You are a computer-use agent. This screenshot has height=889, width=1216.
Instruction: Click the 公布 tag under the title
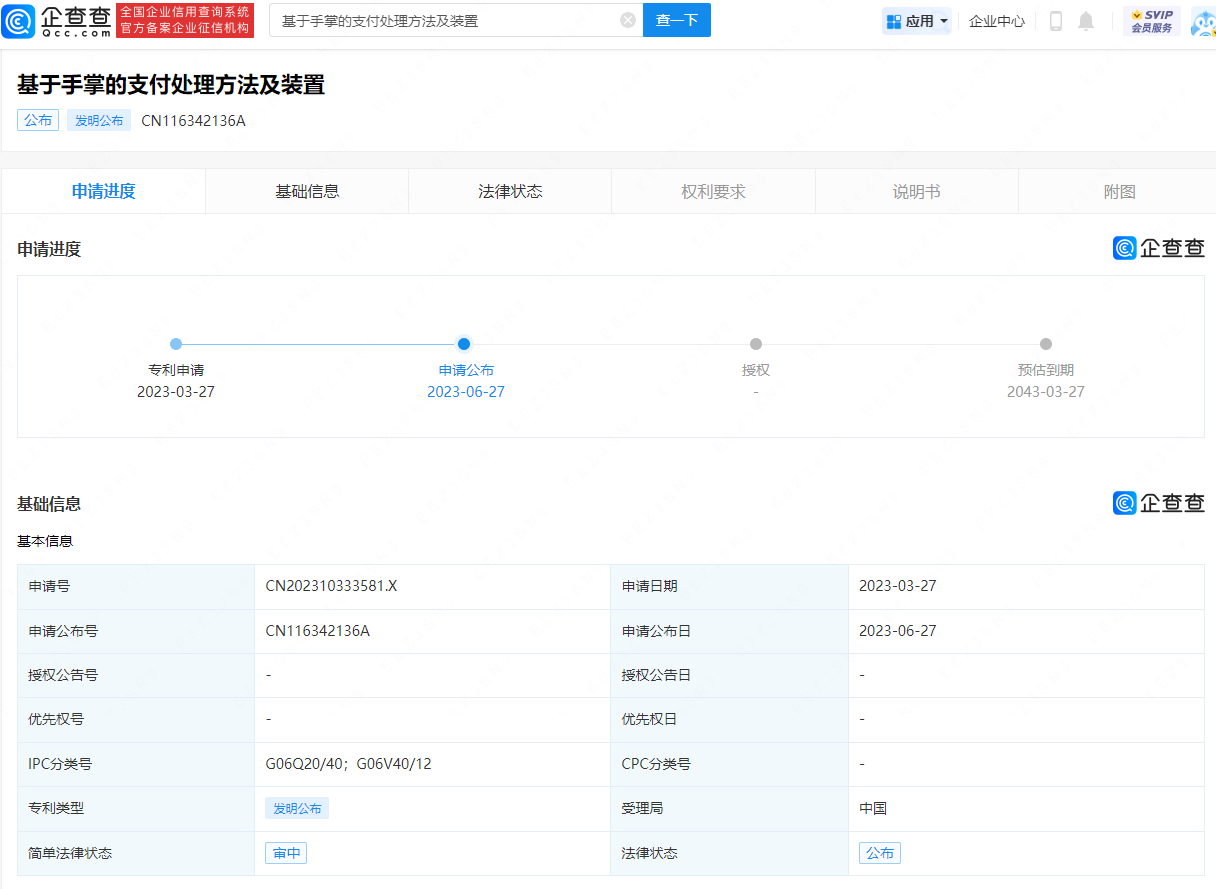[38, 120]
